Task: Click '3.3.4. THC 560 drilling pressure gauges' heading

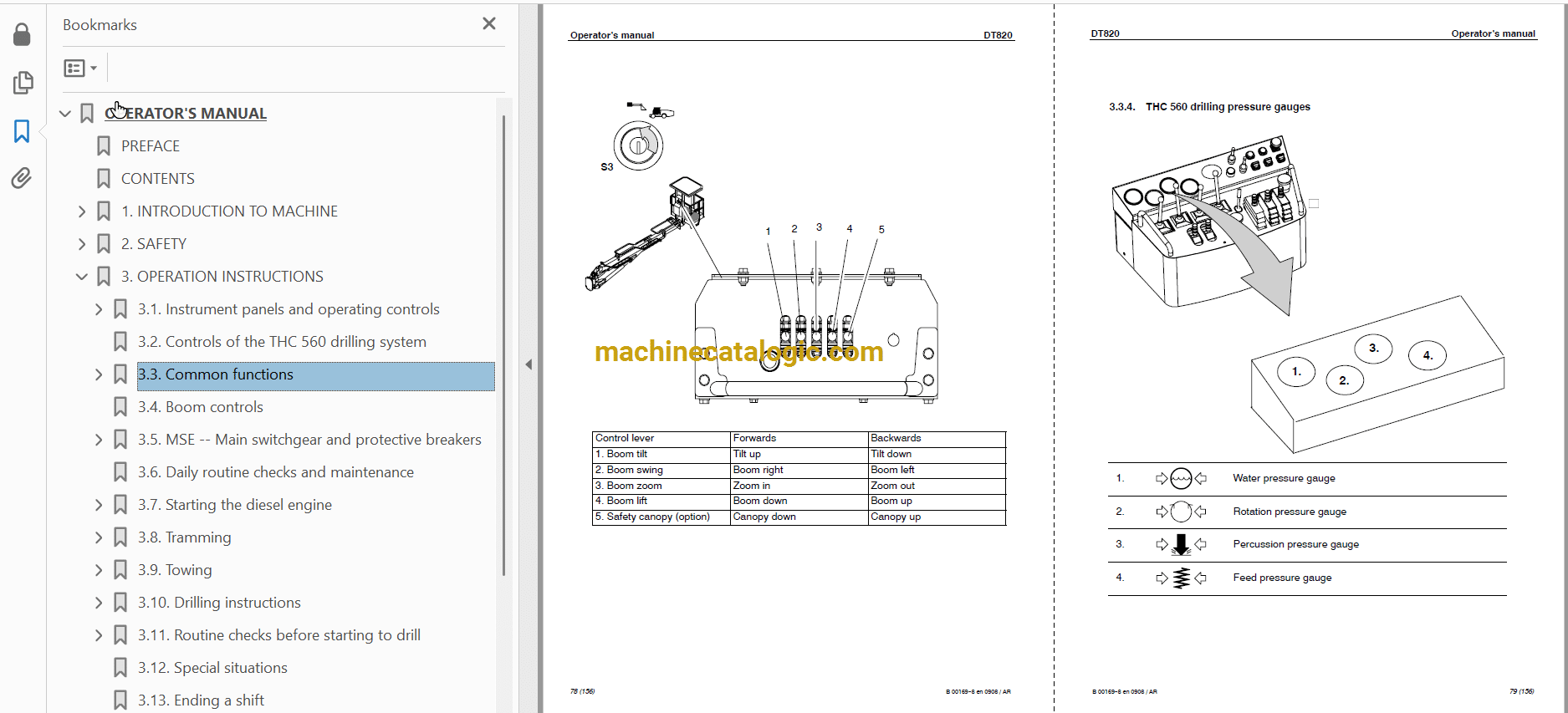Action: click(1209, 107)
